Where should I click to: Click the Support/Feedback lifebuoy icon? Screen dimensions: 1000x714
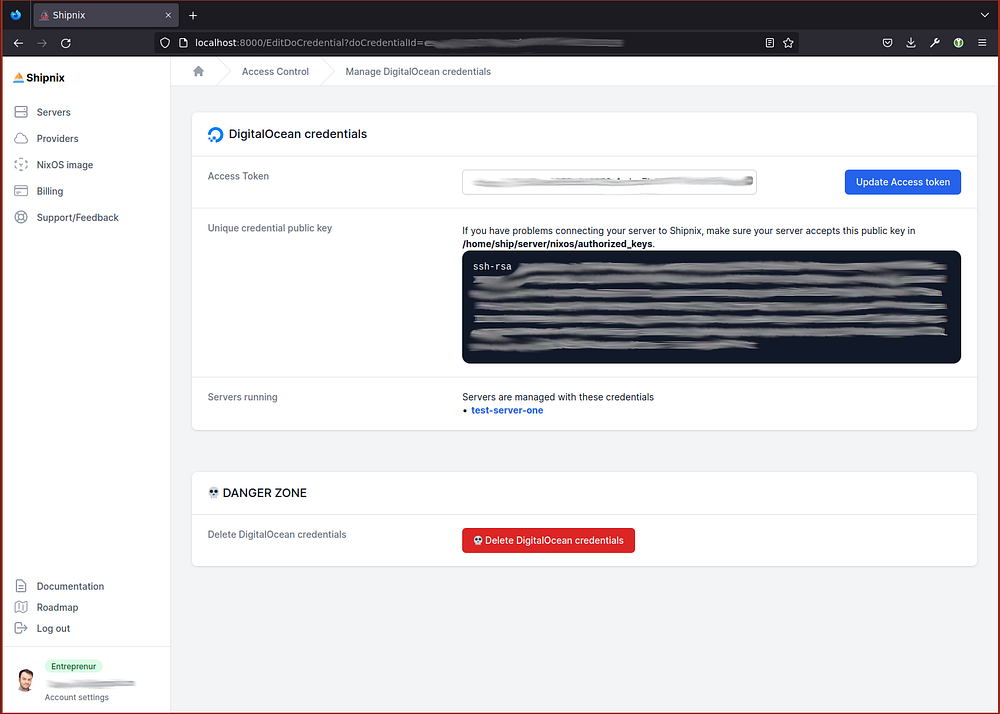pyautogui.click(x=21, y=217)
